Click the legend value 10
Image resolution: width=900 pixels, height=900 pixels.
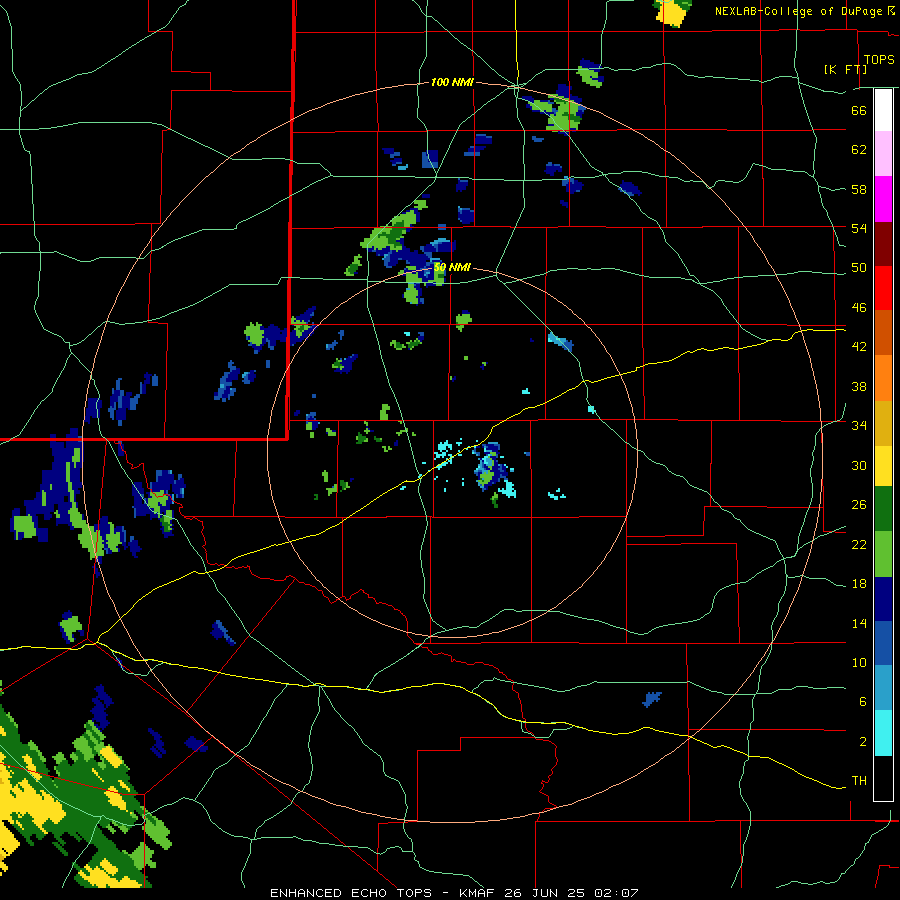point(859,663)
